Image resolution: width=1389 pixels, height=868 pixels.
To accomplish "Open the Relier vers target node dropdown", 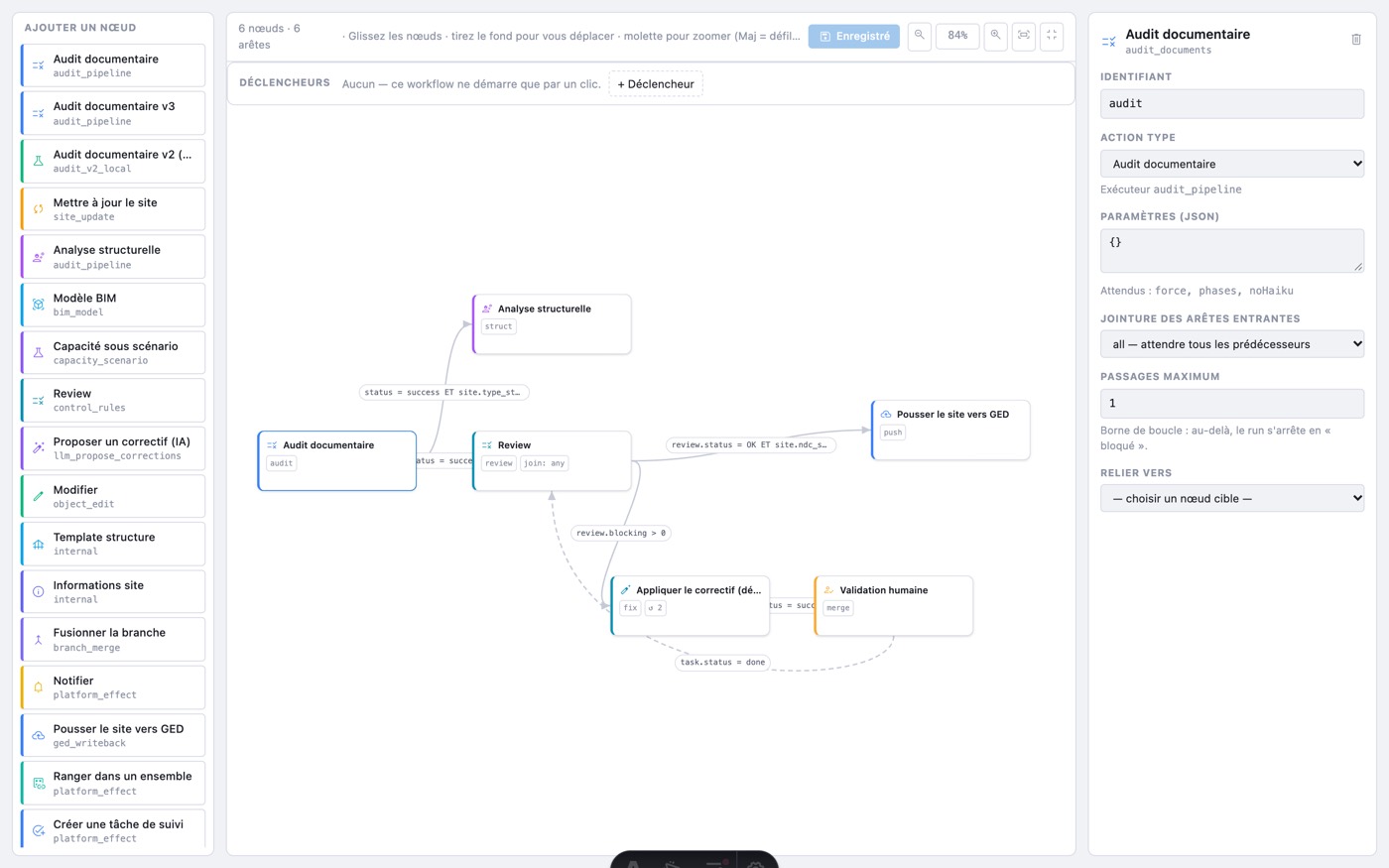I will tap(1232, 498).
